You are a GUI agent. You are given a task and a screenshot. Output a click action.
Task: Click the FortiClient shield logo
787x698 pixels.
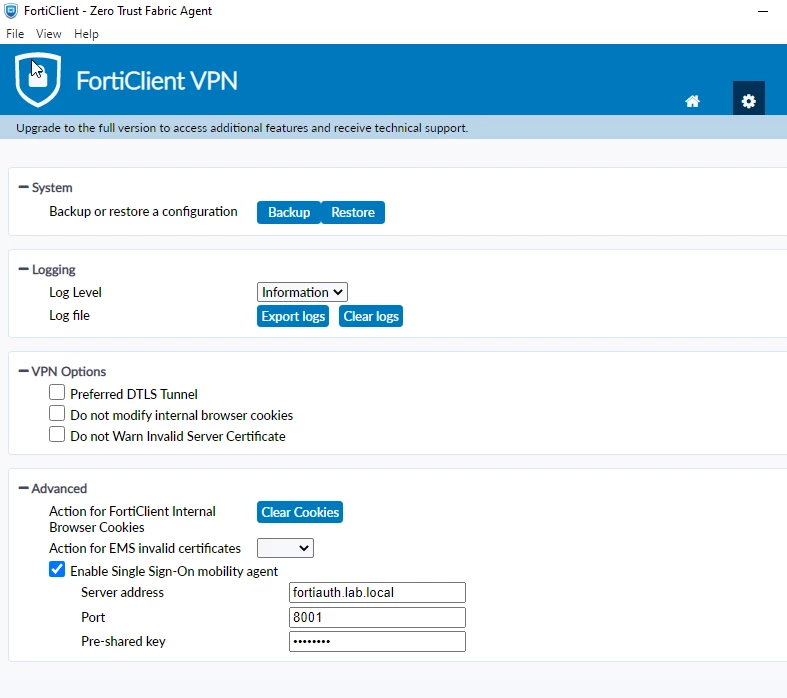point(38,80)
